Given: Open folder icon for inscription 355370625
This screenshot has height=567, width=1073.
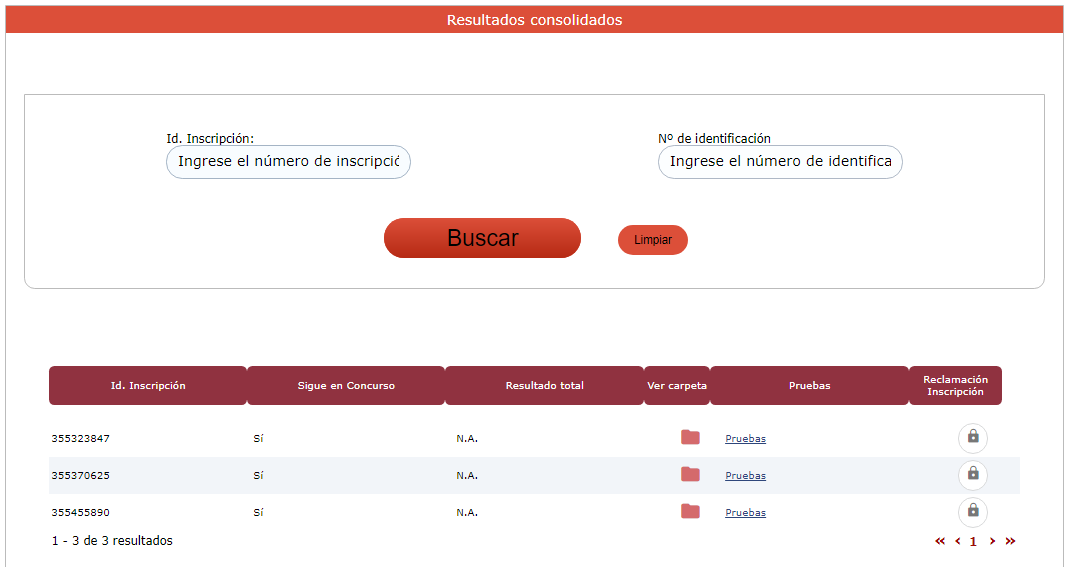Looking at the screenshot, I should tap(690, 474).
